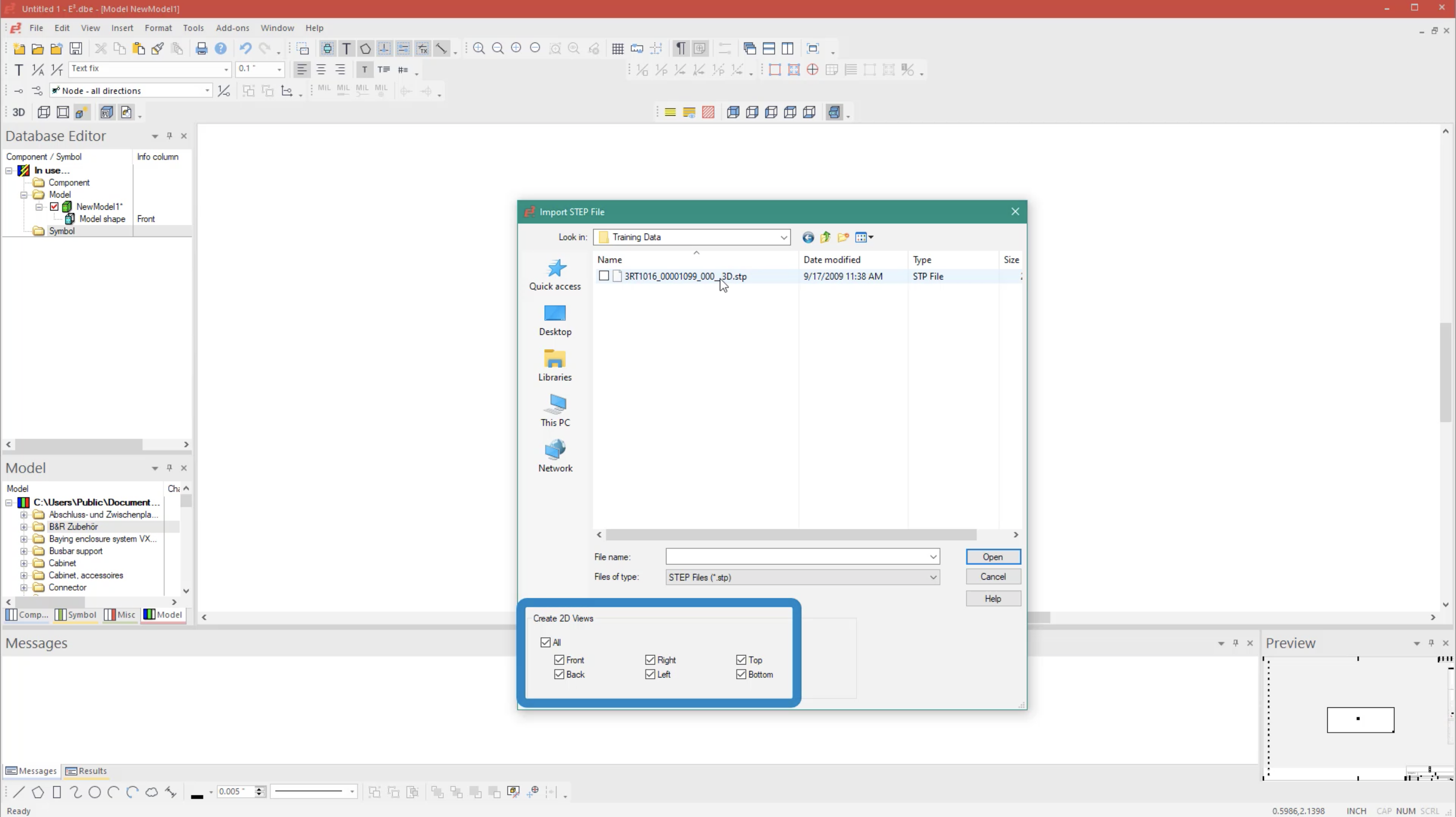Click the Save icon in toolbar

[76, 49]
